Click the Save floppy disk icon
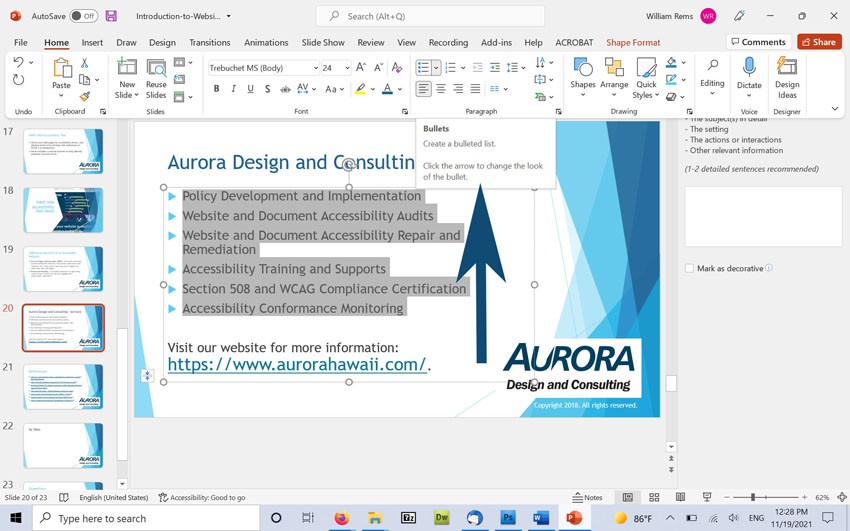The height and width of the screenshot is (531, 850). [x=111, y=16]
